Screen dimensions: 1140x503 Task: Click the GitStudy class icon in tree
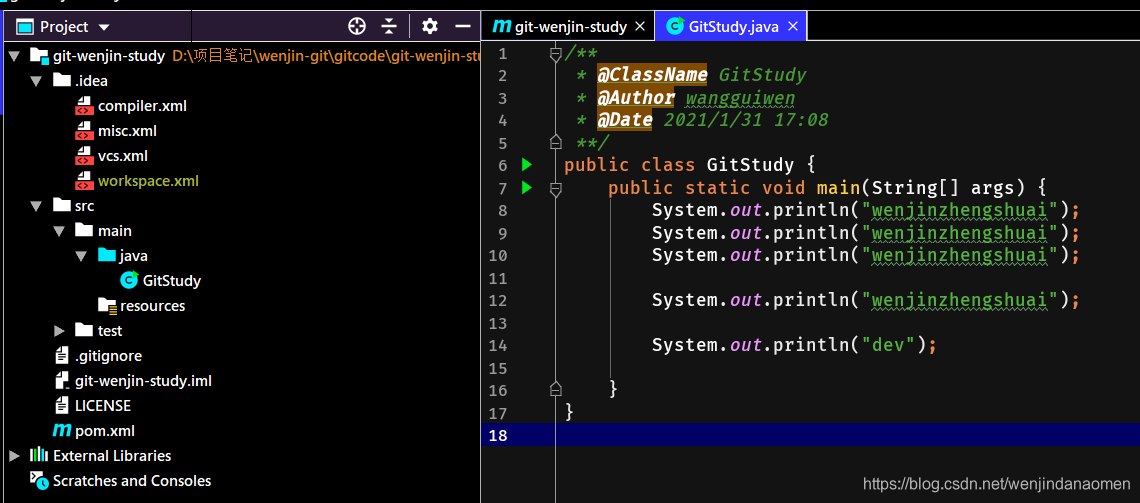click(x=129, y=280)
